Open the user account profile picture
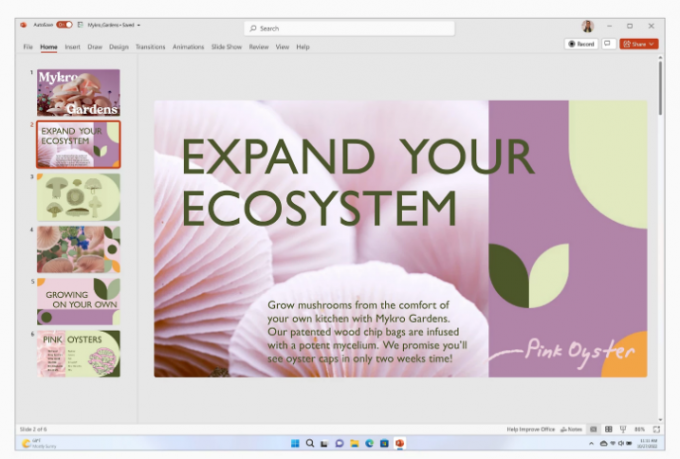This screenshot has height=459, width=680. pyautogui.click(x=588, y=26)
